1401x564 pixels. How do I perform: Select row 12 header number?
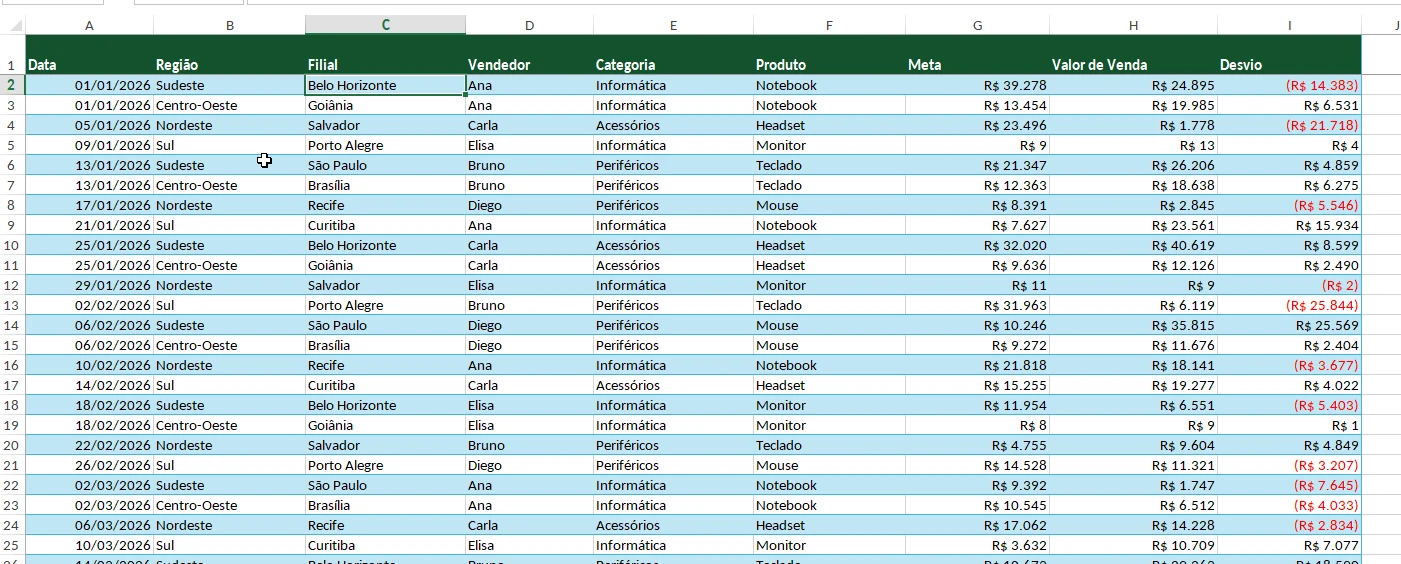point(12,285)
